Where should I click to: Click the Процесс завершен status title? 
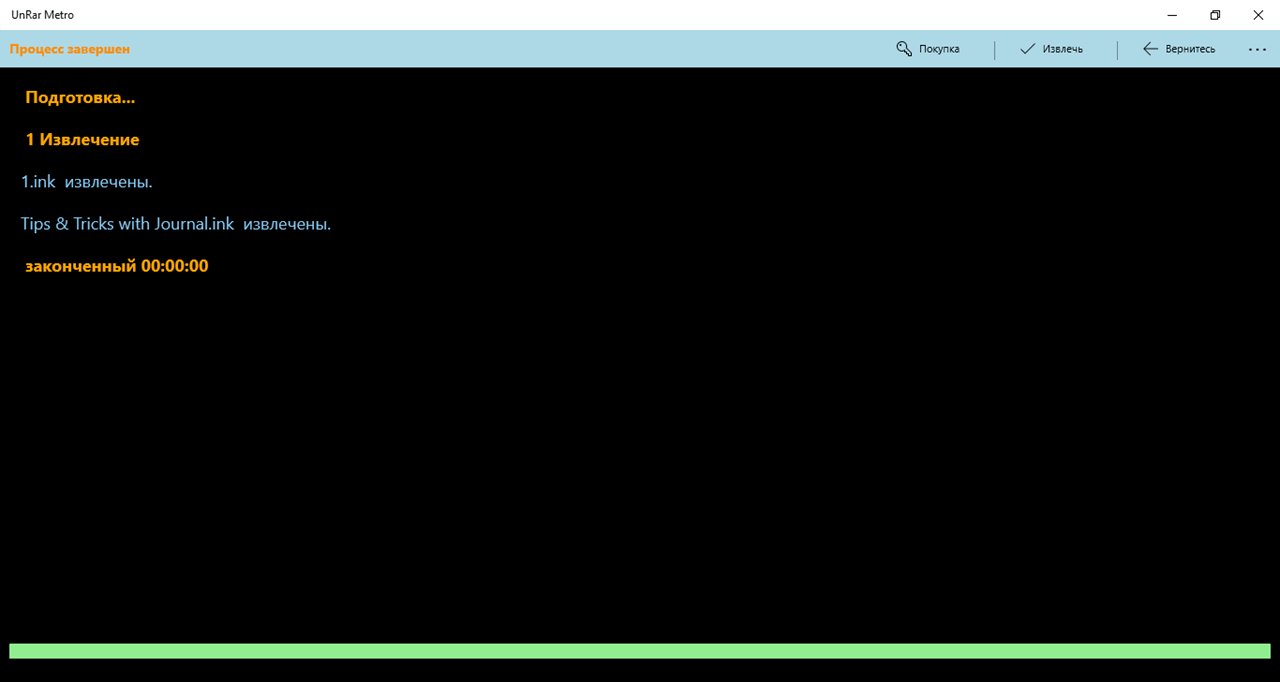[70, 49]
